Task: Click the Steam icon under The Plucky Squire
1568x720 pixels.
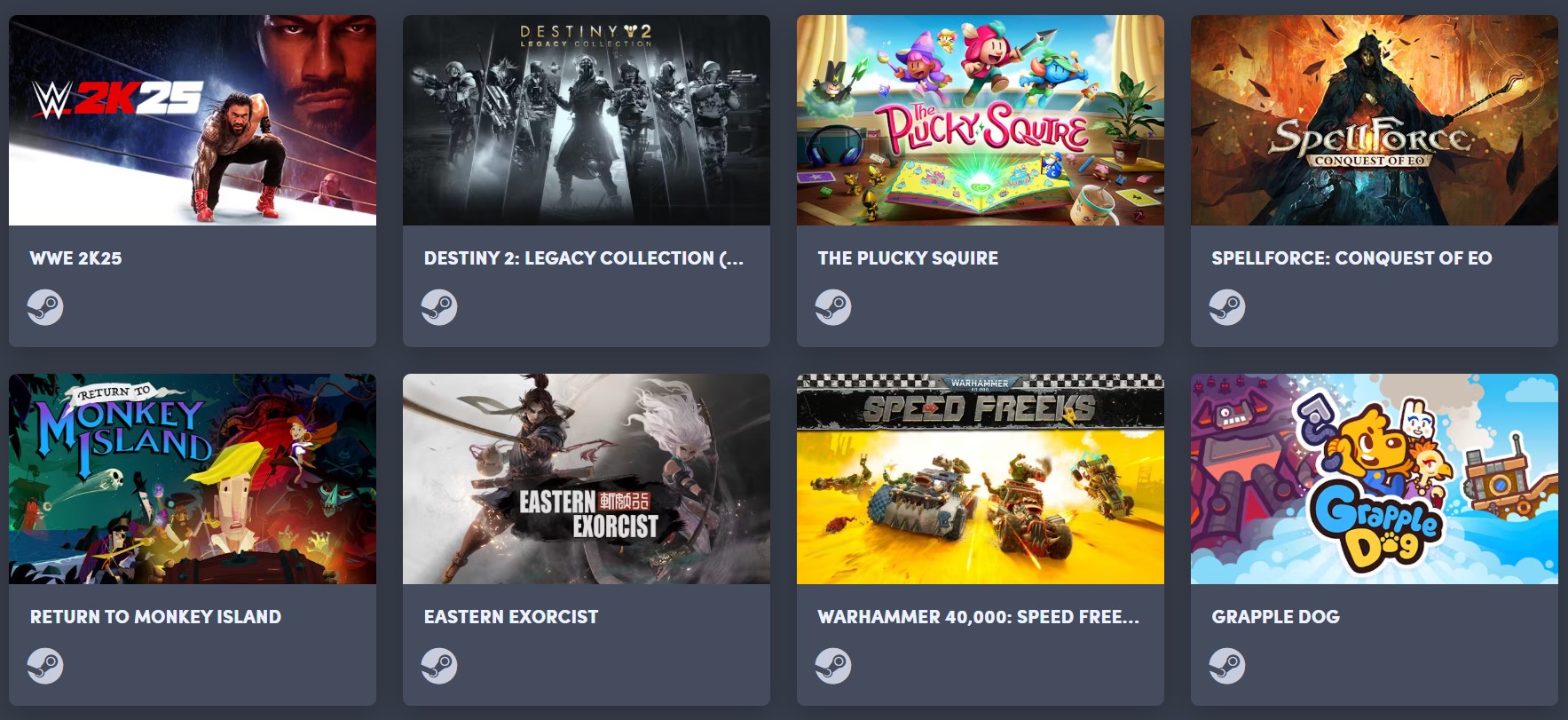Action: click(x=833, y=307)
